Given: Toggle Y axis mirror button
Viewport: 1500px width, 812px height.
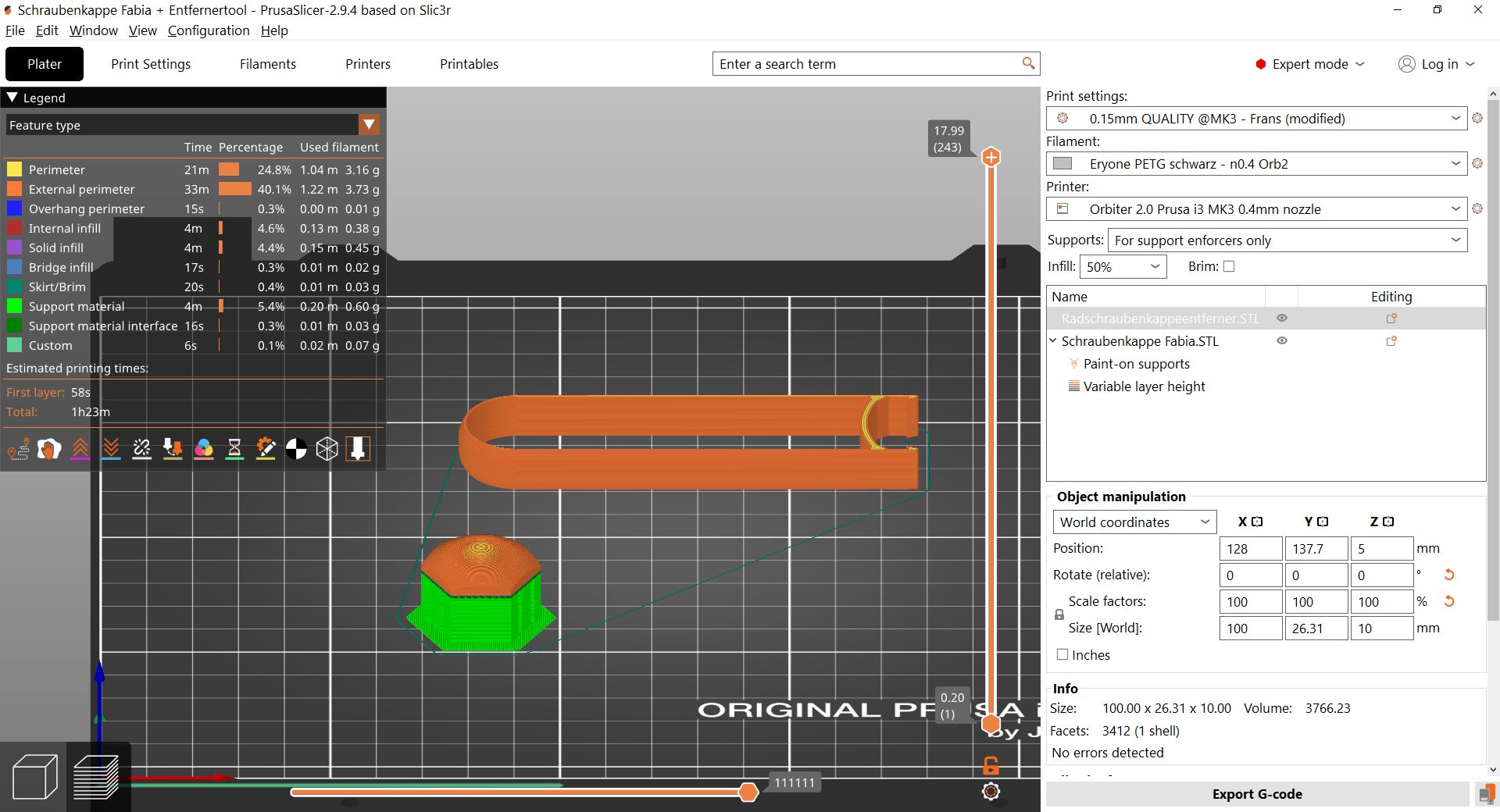Looking at the screenshot, I should pos(1323,522).
